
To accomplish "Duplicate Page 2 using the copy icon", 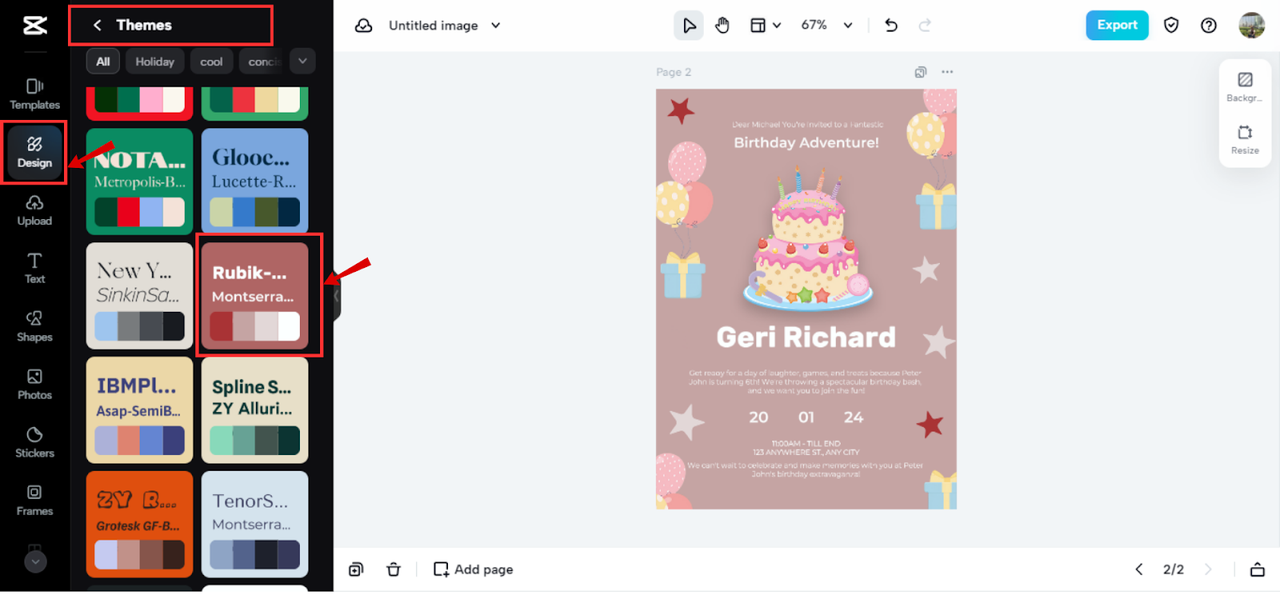I will click(x=921, y=72).
